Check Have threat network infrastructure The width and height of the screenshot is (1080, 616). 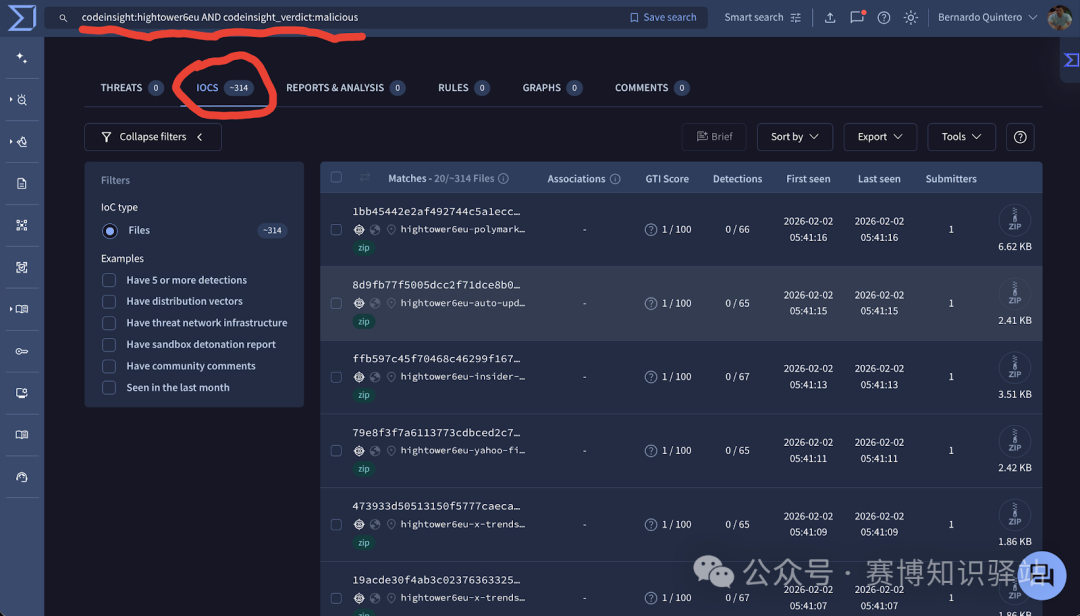(109, 323)
